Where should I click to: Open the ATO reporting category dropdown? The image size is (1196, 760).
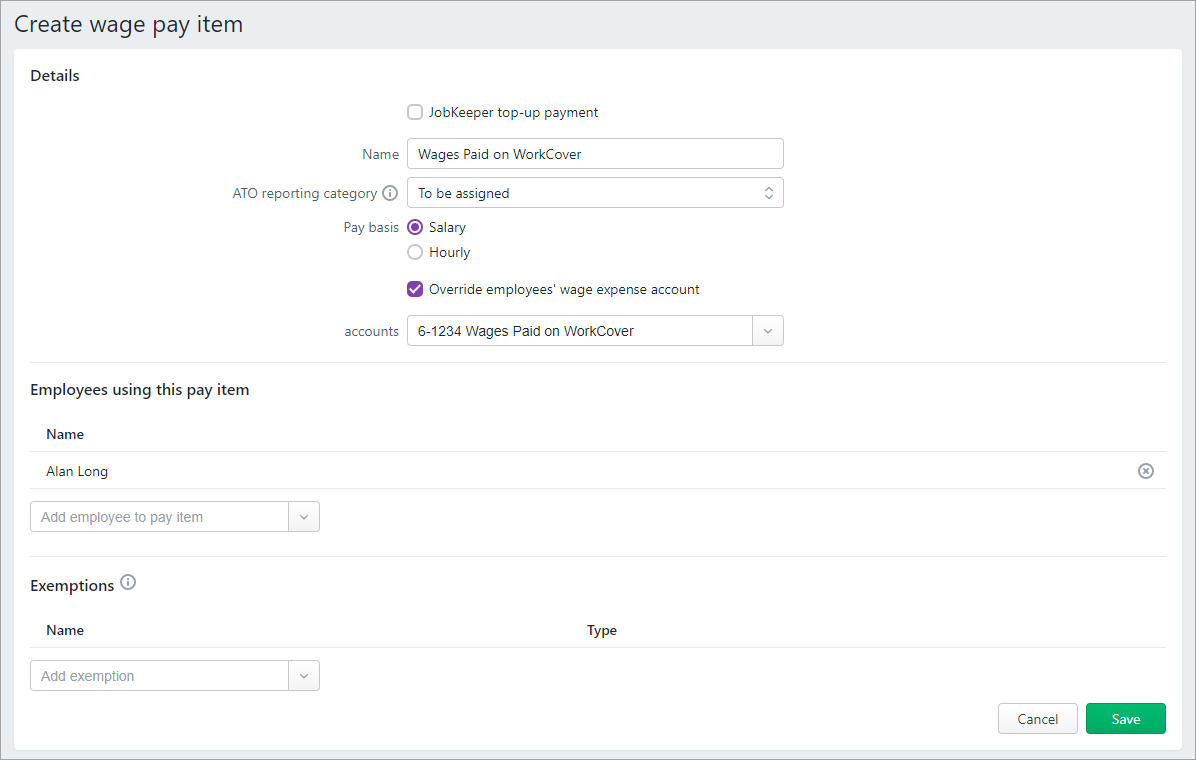point(595,193)
